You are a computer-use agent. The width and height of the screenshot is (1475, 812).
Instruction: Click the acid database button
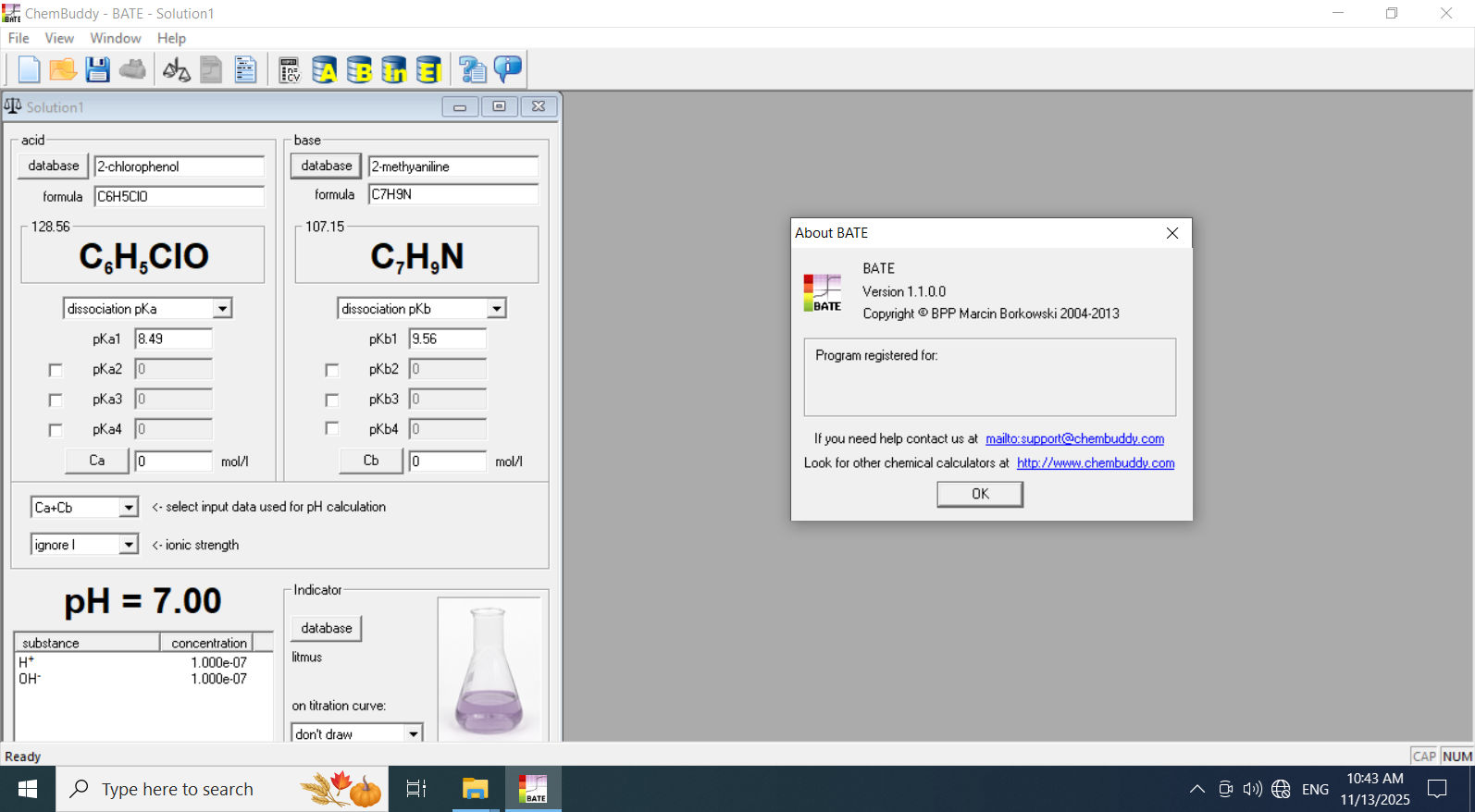[54, 166]
